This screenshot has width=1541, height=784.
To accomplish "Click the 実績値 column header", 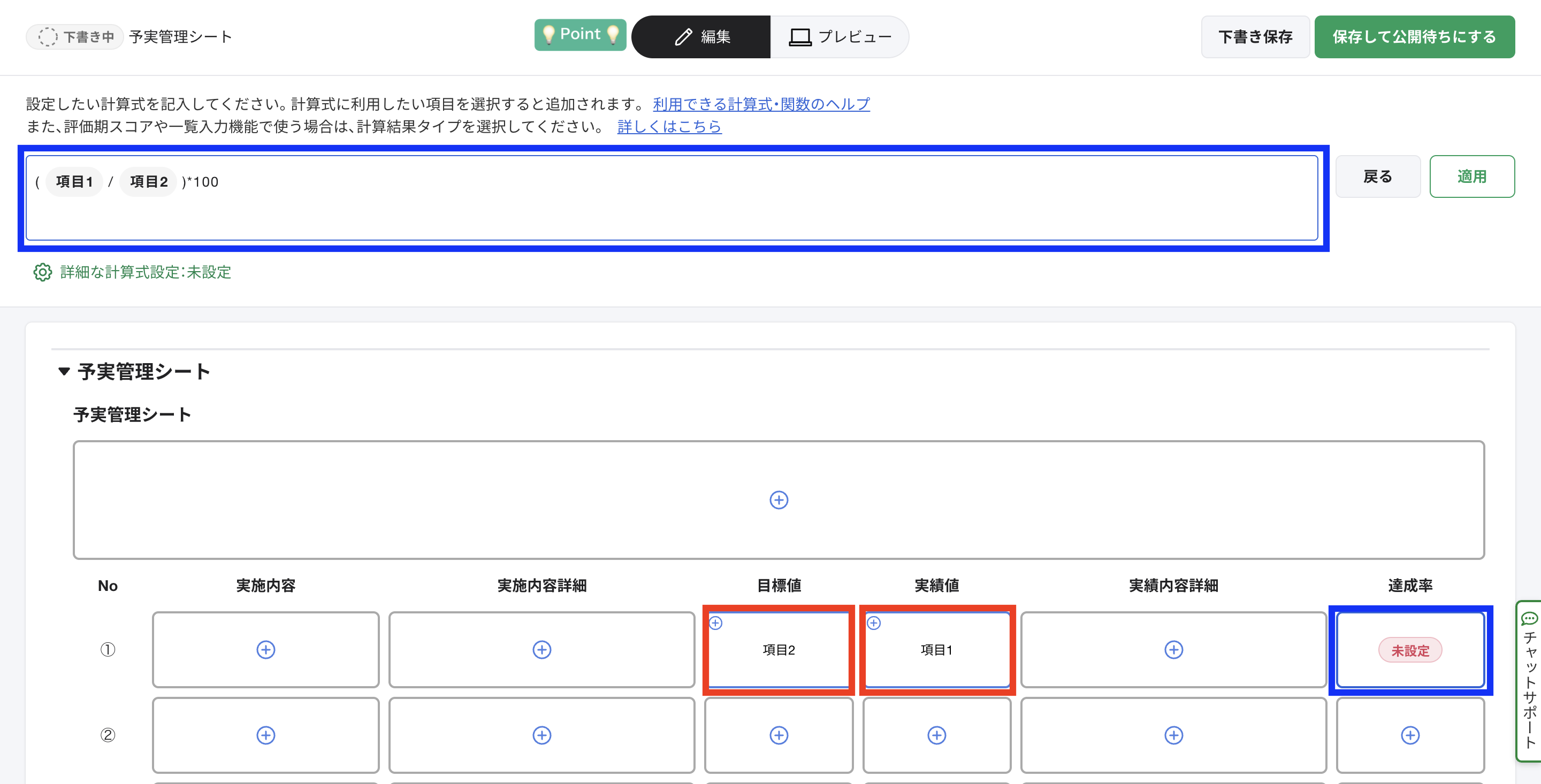I will click(x=937, y=586).
